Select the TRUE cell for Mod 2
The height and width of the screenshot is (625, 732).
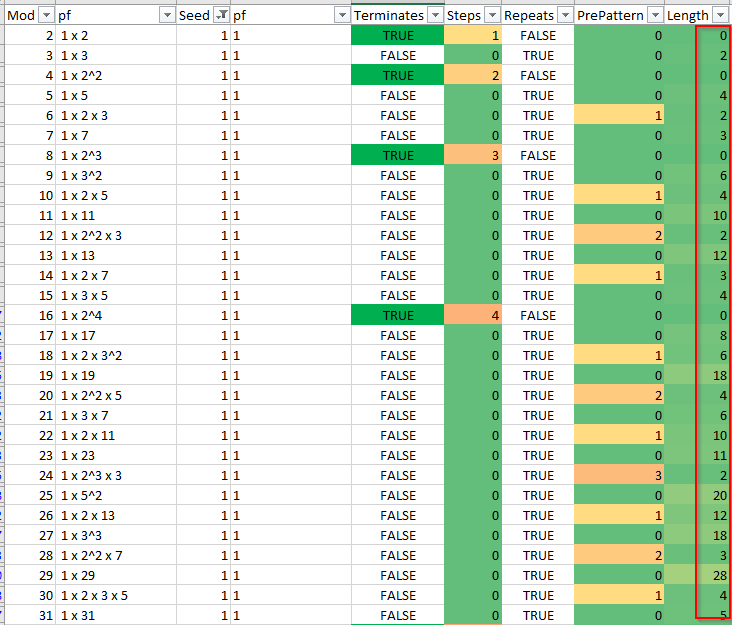397,35
